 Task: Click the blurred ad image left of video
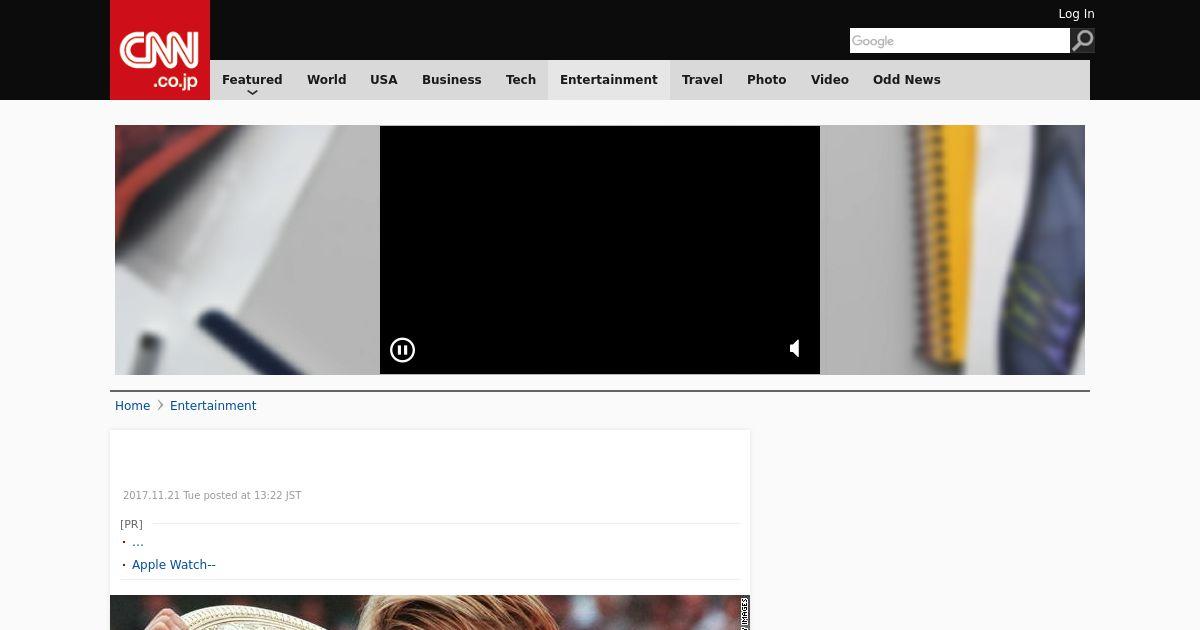[247, 250]
